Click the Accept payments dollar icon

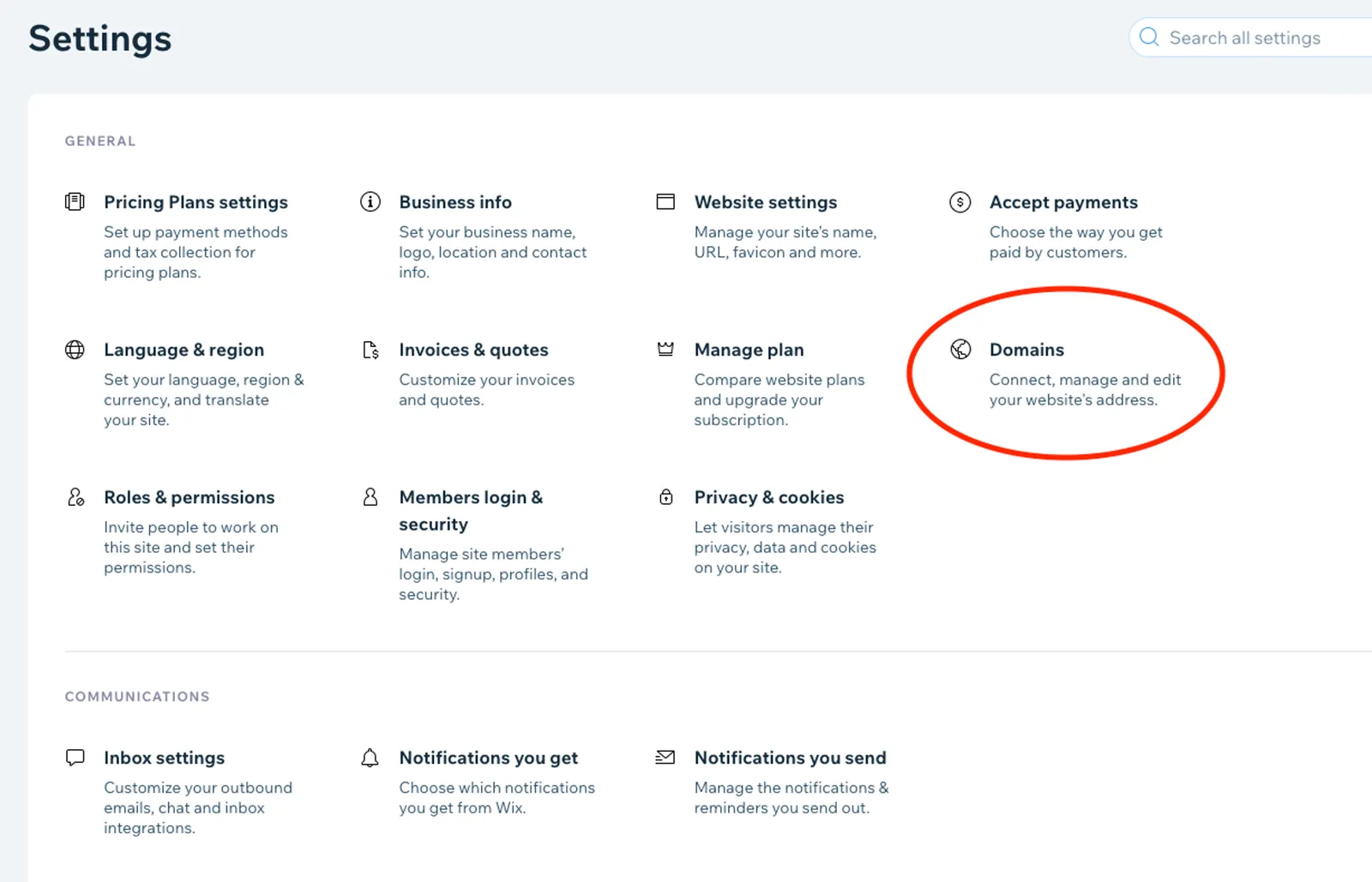(x=960, y=202)
